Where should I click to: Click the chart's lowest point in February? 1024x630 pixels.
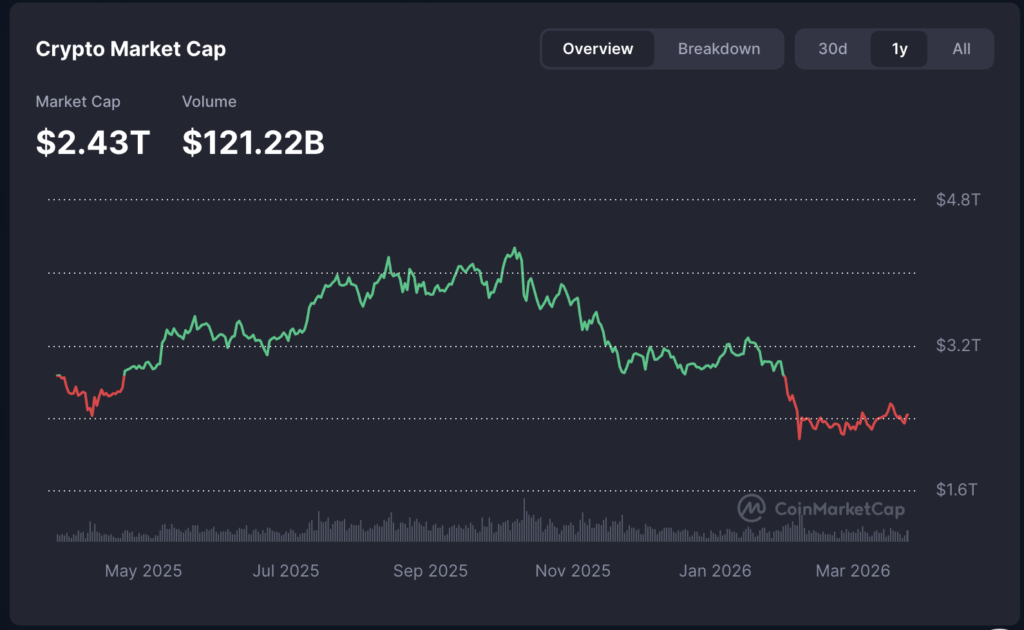800,437
